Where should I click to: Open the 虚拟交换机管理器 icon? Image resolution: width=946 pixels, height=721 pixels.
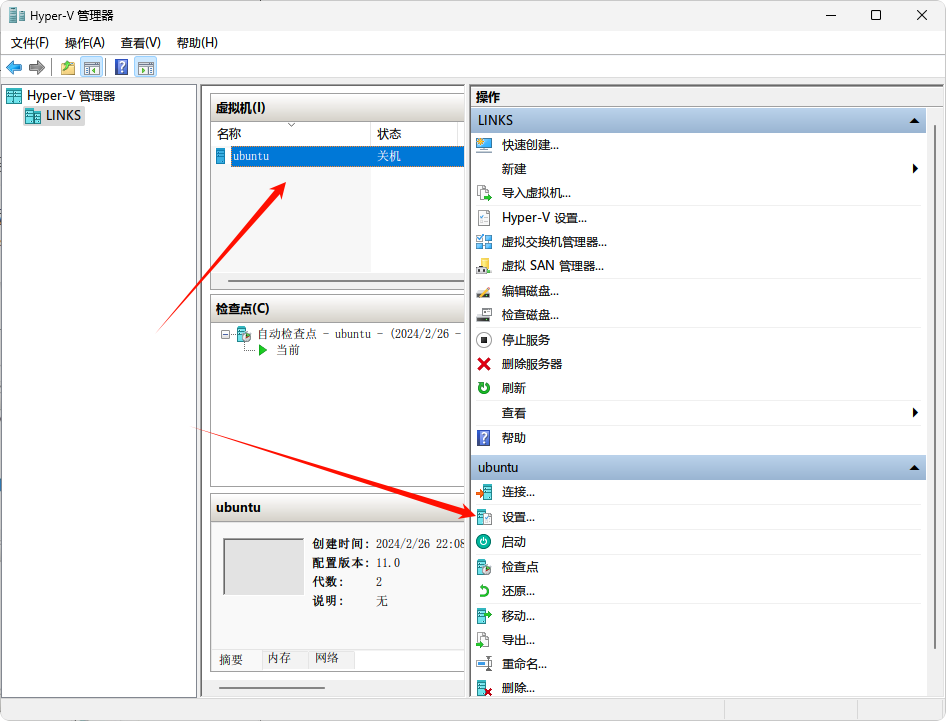484,242
